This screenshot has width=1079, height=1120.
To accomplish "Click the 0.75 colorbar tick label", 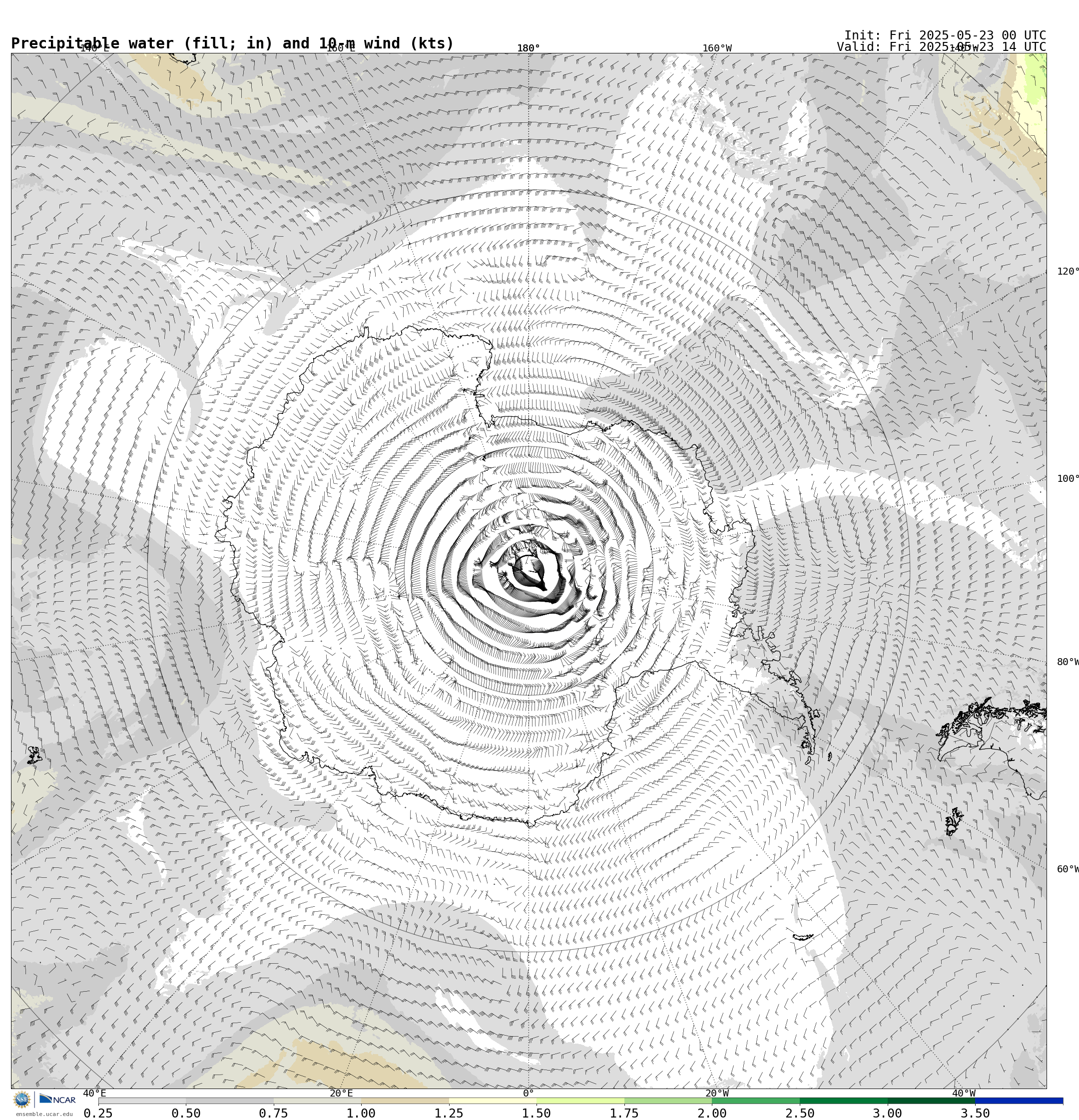I will tap(273, 1113).
